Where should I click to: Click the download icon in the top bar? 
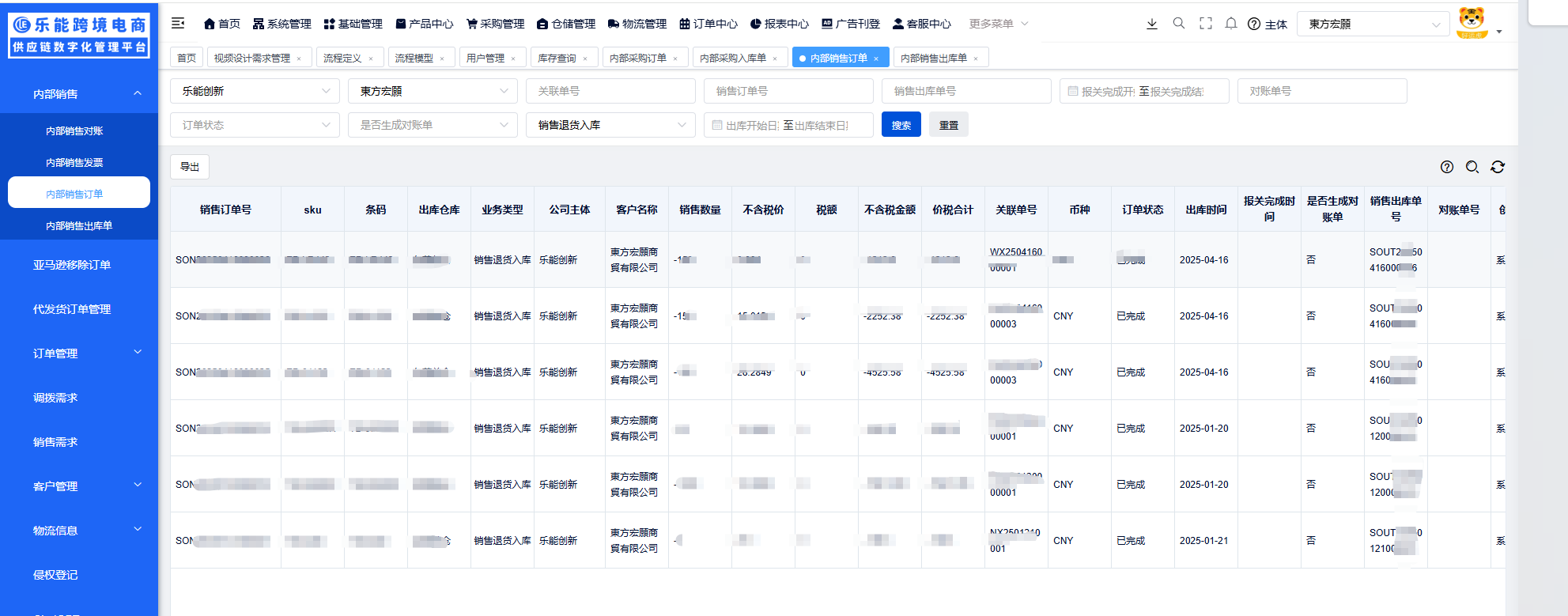click(x=1152, y=24)
